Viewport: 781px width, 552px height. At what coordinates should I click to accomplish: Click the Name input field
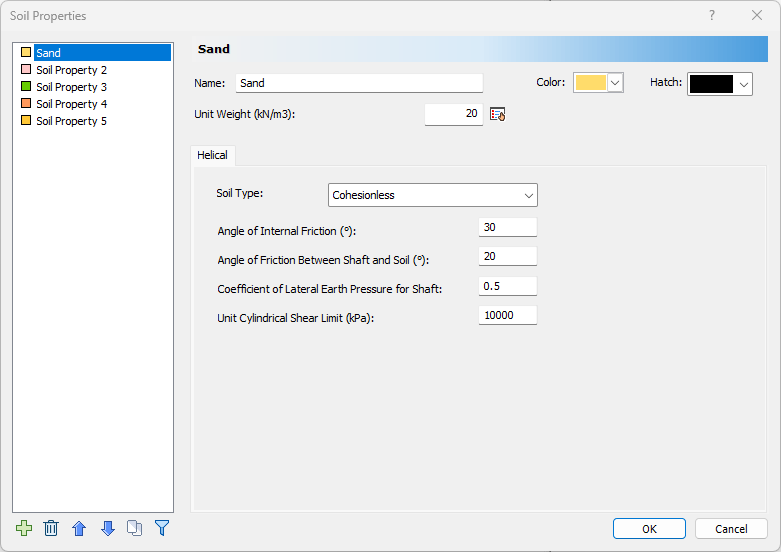point(359,83)
